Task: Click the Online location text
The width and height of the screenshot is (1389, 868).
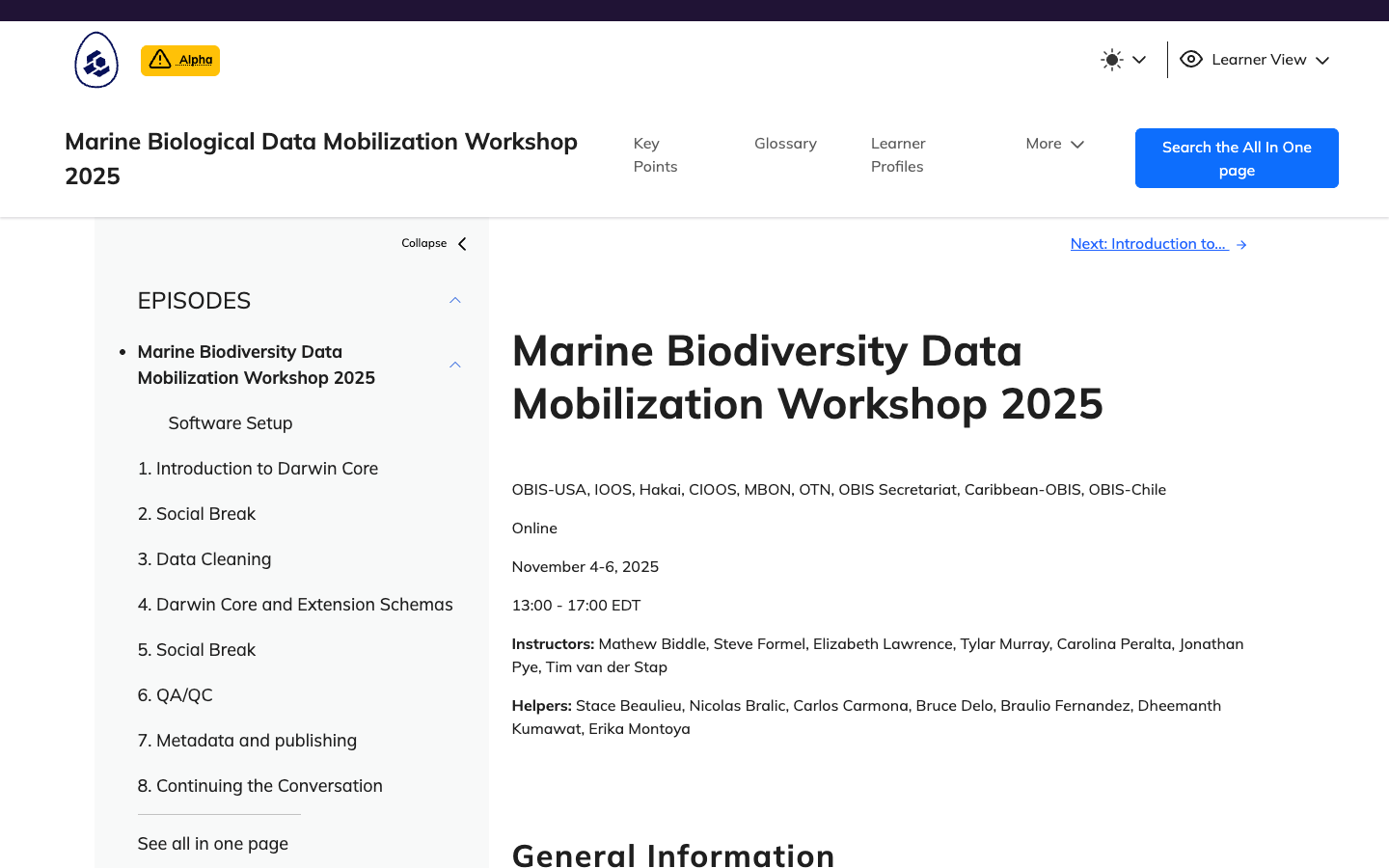Action: 534,529
